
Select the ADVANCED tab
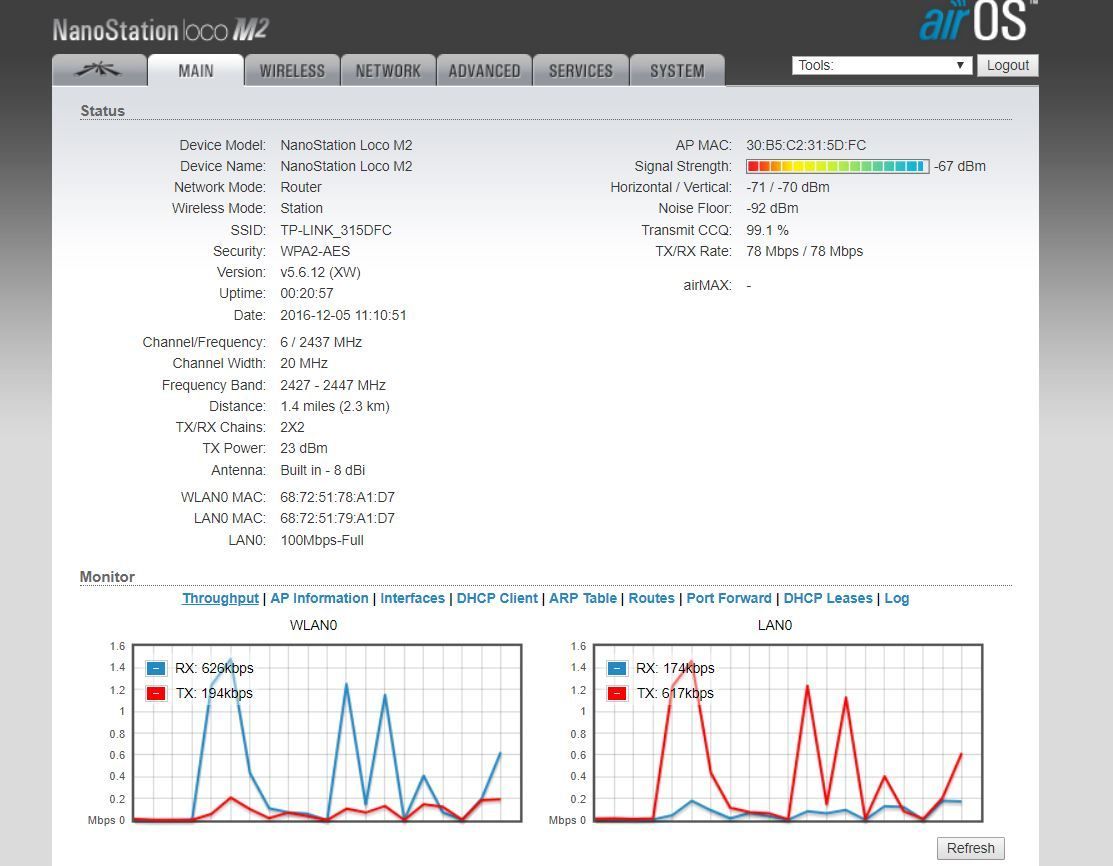click(x=484, y=70)
